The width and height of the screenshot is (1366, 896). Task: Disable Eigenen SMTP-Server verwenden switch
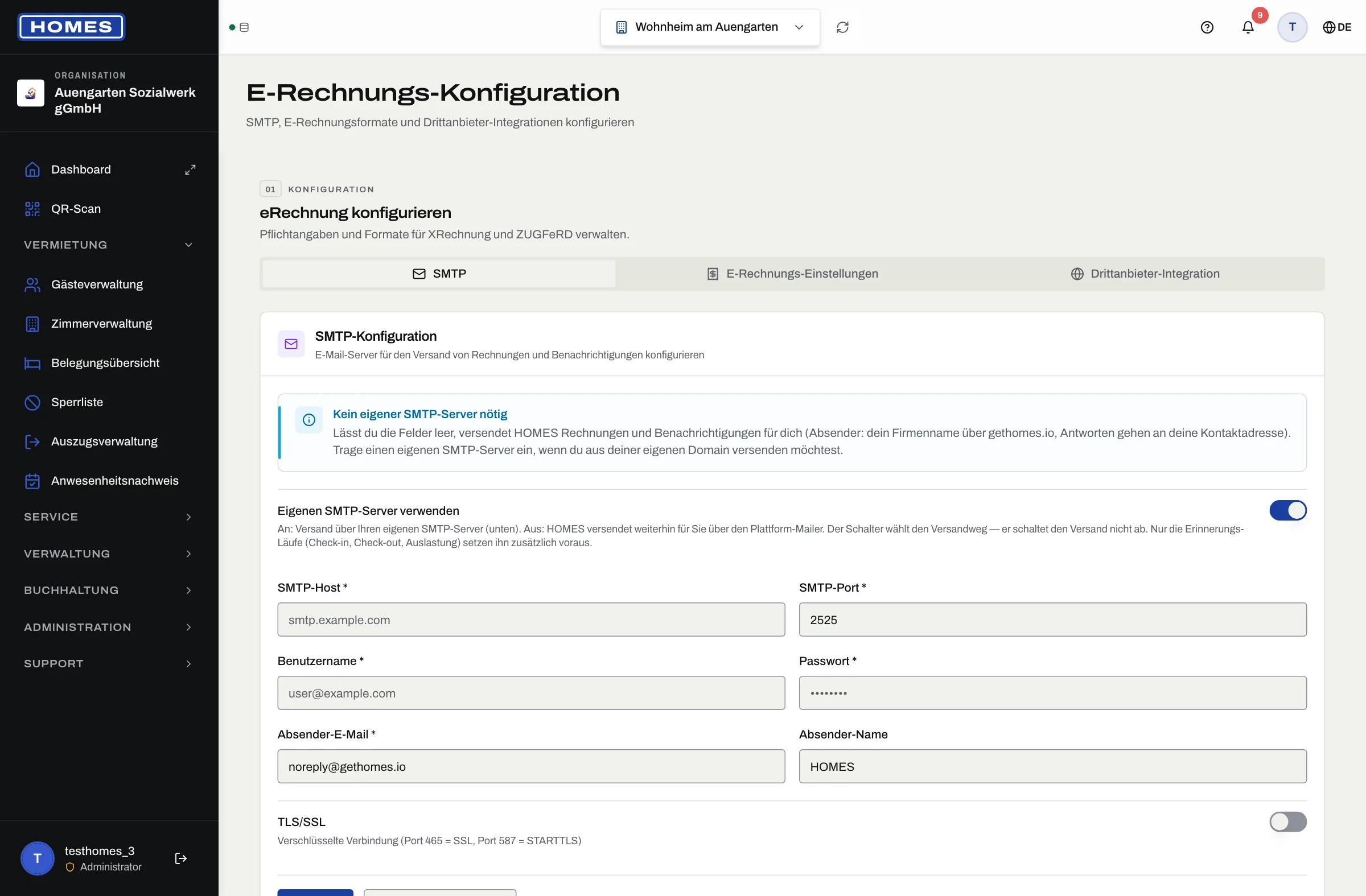click(x=1287, y=510)
